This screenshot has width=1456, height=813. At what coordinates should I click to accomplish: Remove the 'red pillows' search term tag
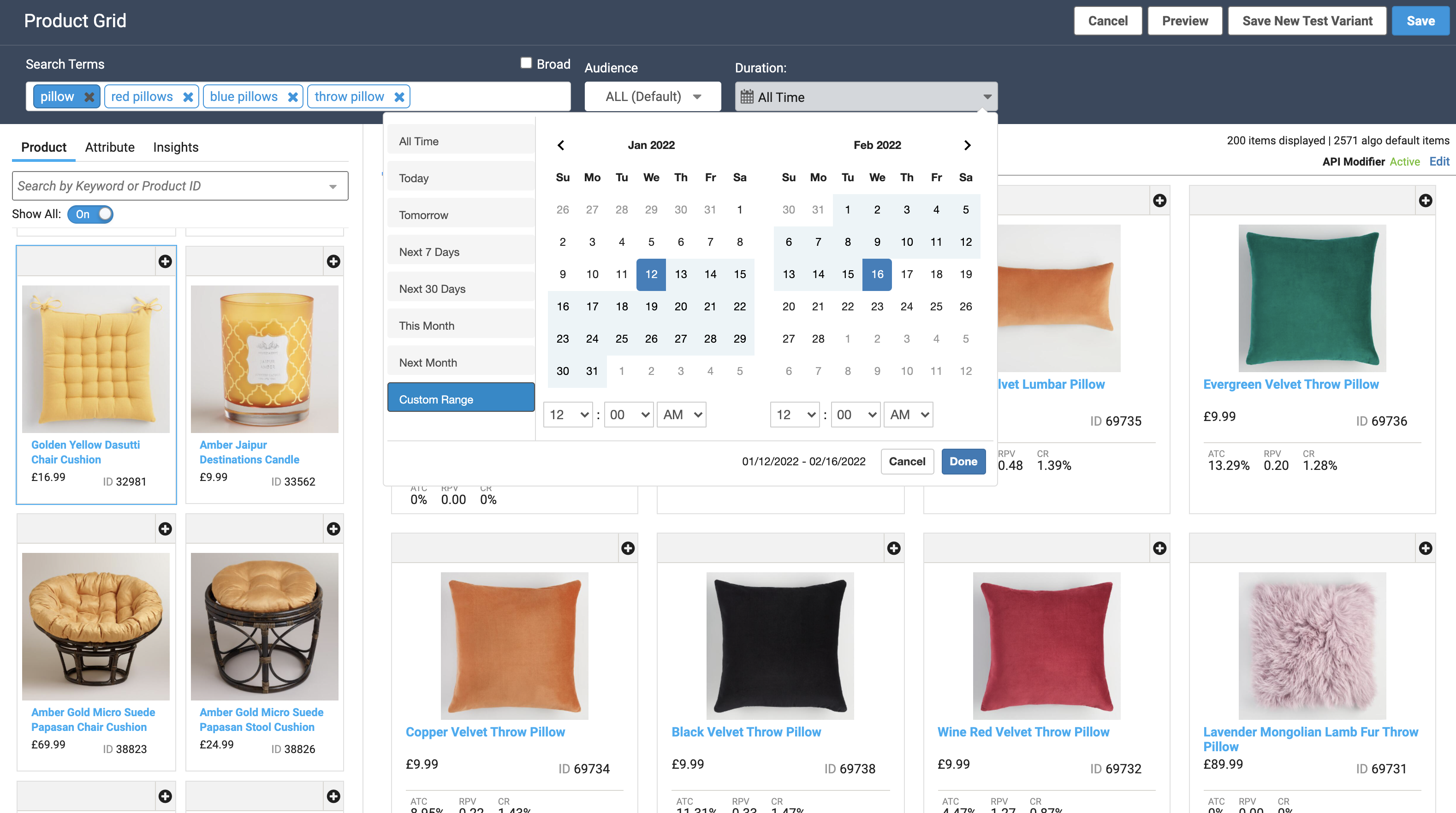pos(188,97)
